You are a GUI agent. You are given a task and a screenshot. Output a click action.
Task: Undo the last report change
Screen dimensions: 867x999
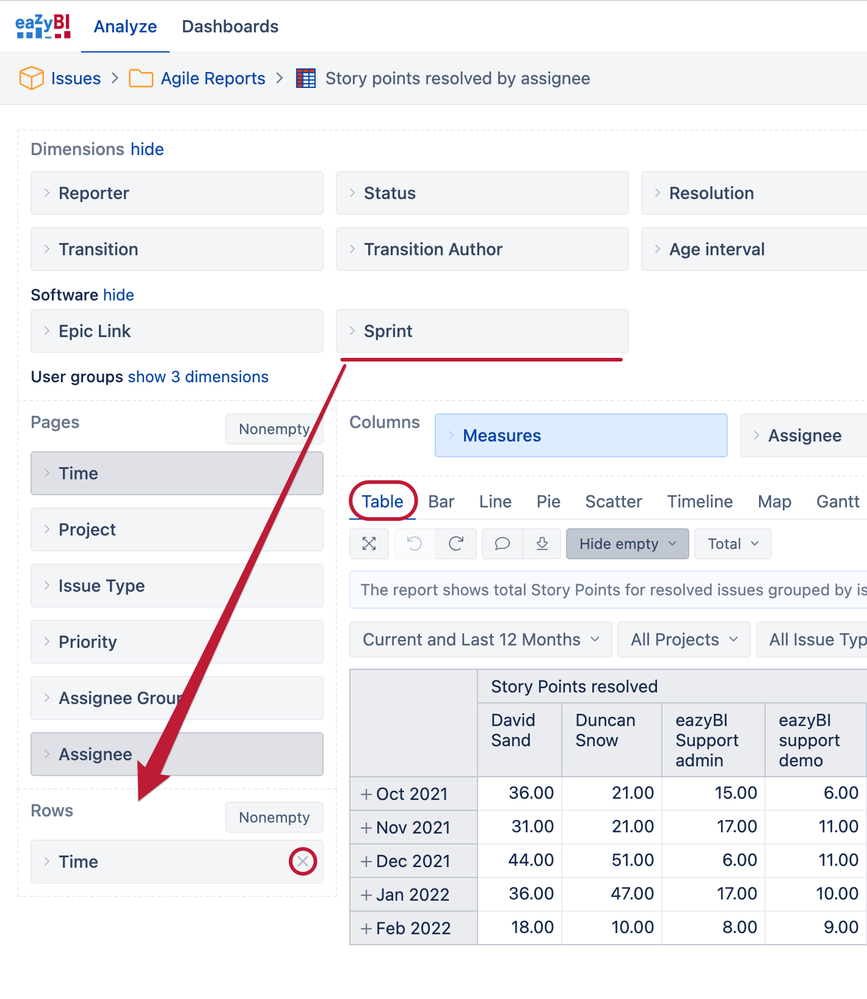415,543
